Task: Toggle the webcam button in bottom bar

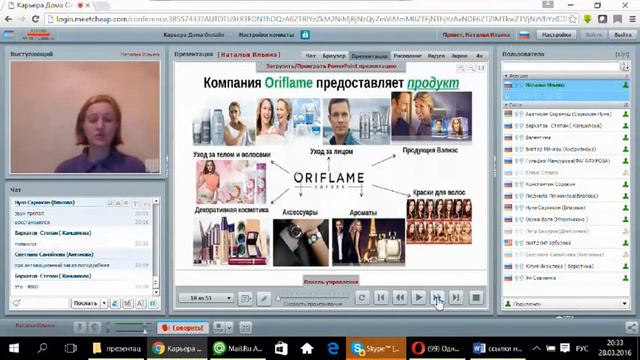Action: coord(95,327)
